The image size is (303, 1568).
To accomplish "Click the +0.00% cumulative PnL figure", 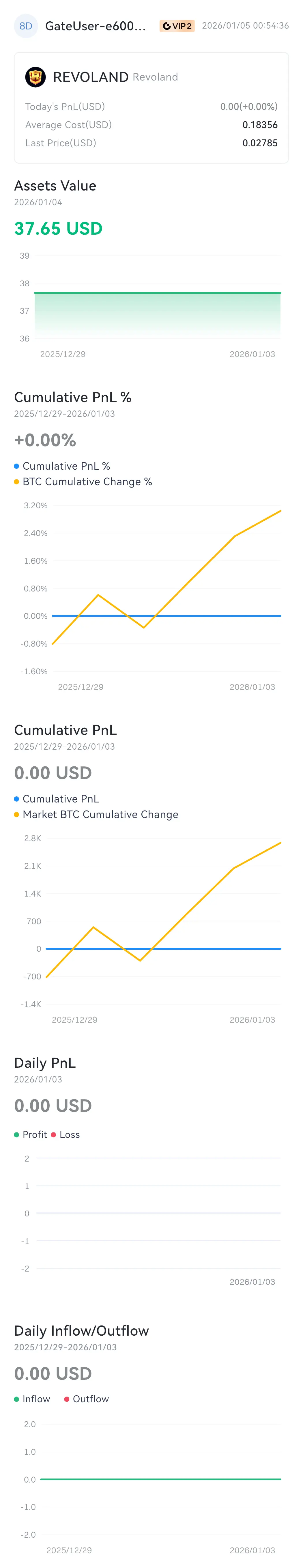I will [45, 440].
